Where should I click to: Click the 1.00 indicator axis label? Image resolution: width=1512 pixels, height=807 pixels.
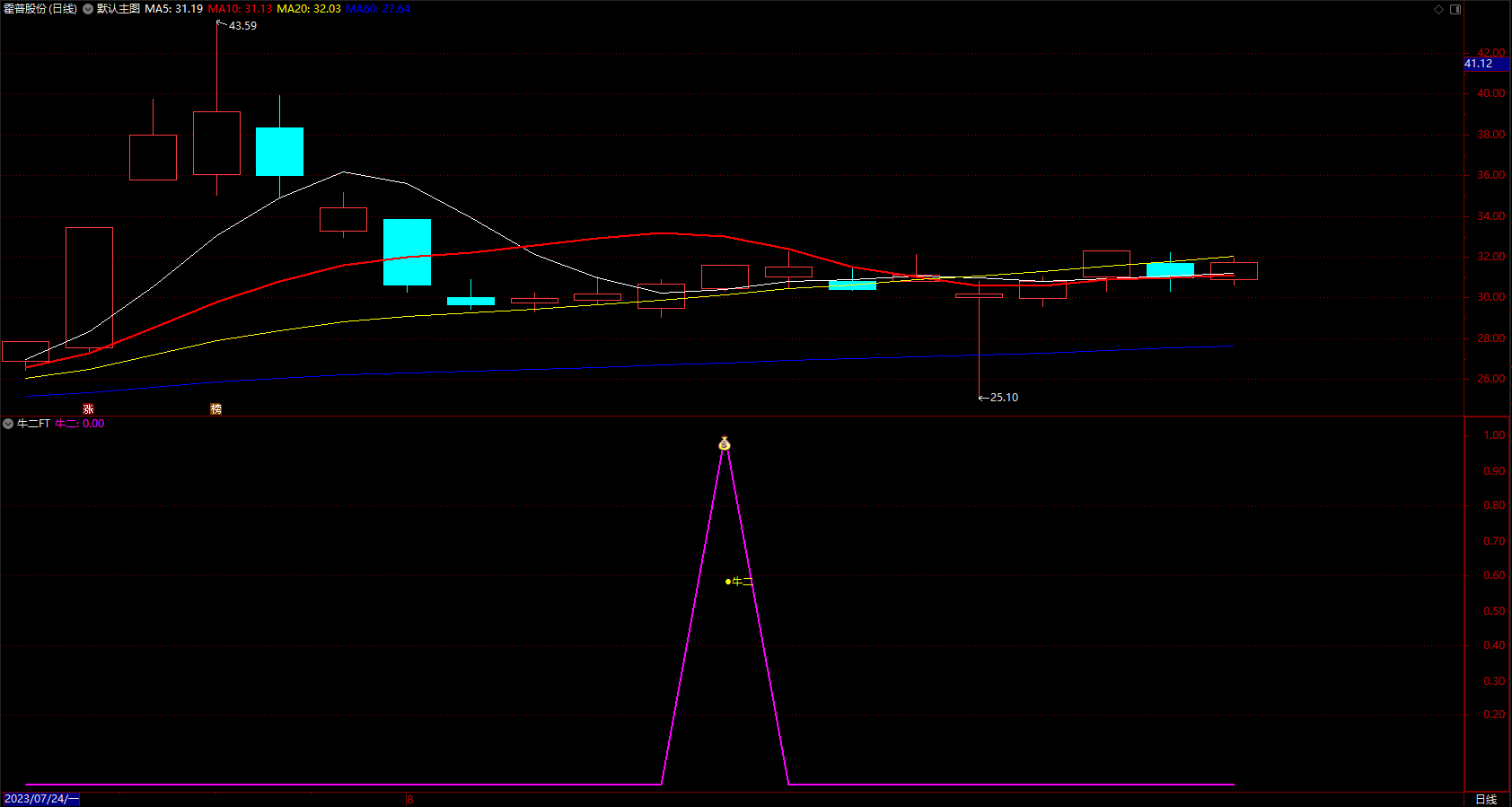[x=1494, y=435]
